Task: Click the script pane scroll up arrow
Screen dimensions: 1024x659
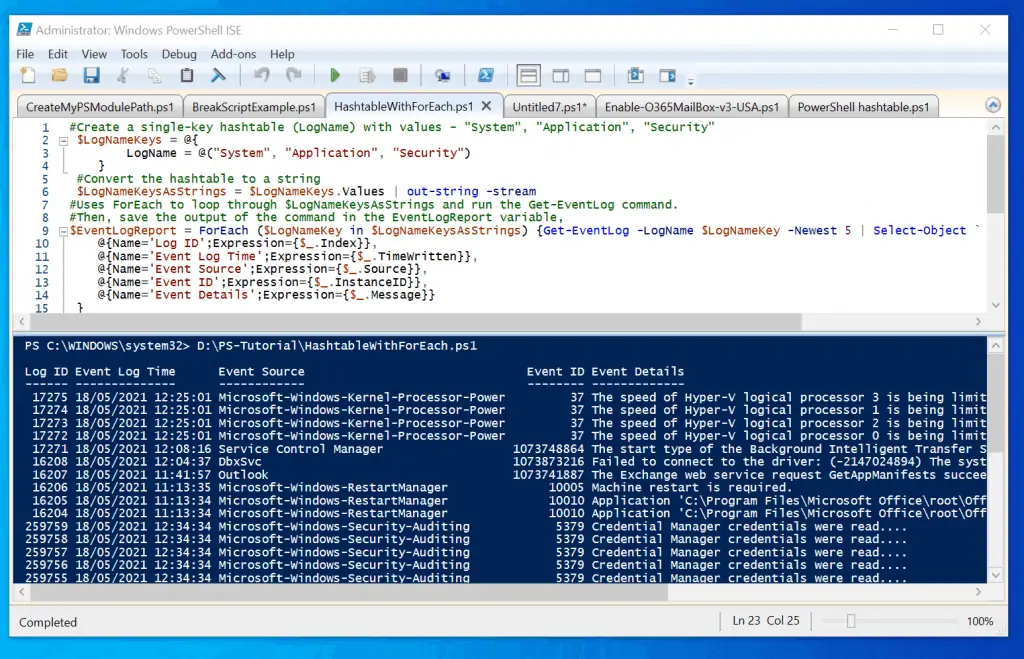Action: [x=995, y=128]
